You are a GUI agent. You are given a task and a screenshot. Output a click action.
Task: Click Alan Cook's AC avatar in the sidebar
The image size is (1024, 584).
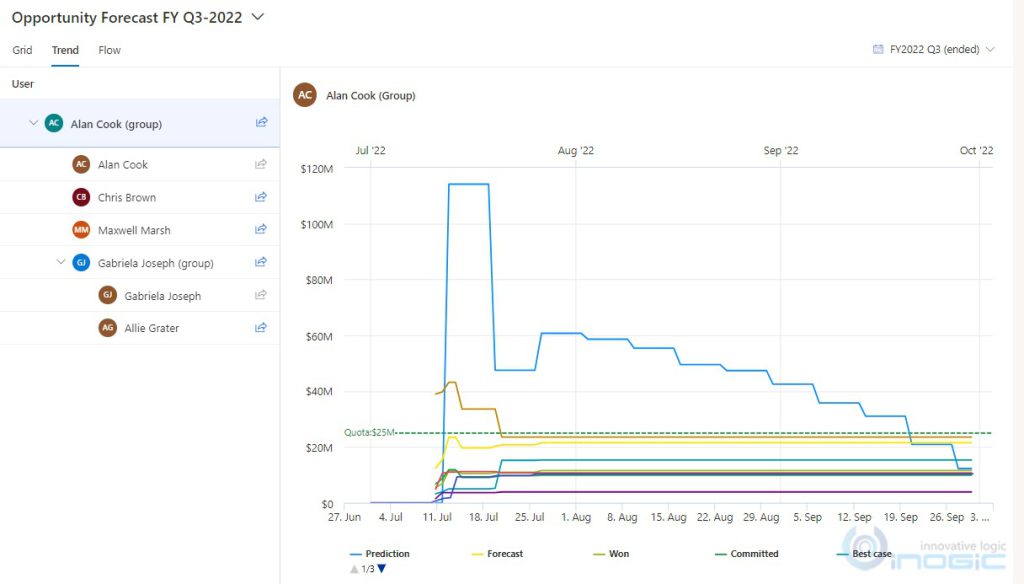pos(81,164)
